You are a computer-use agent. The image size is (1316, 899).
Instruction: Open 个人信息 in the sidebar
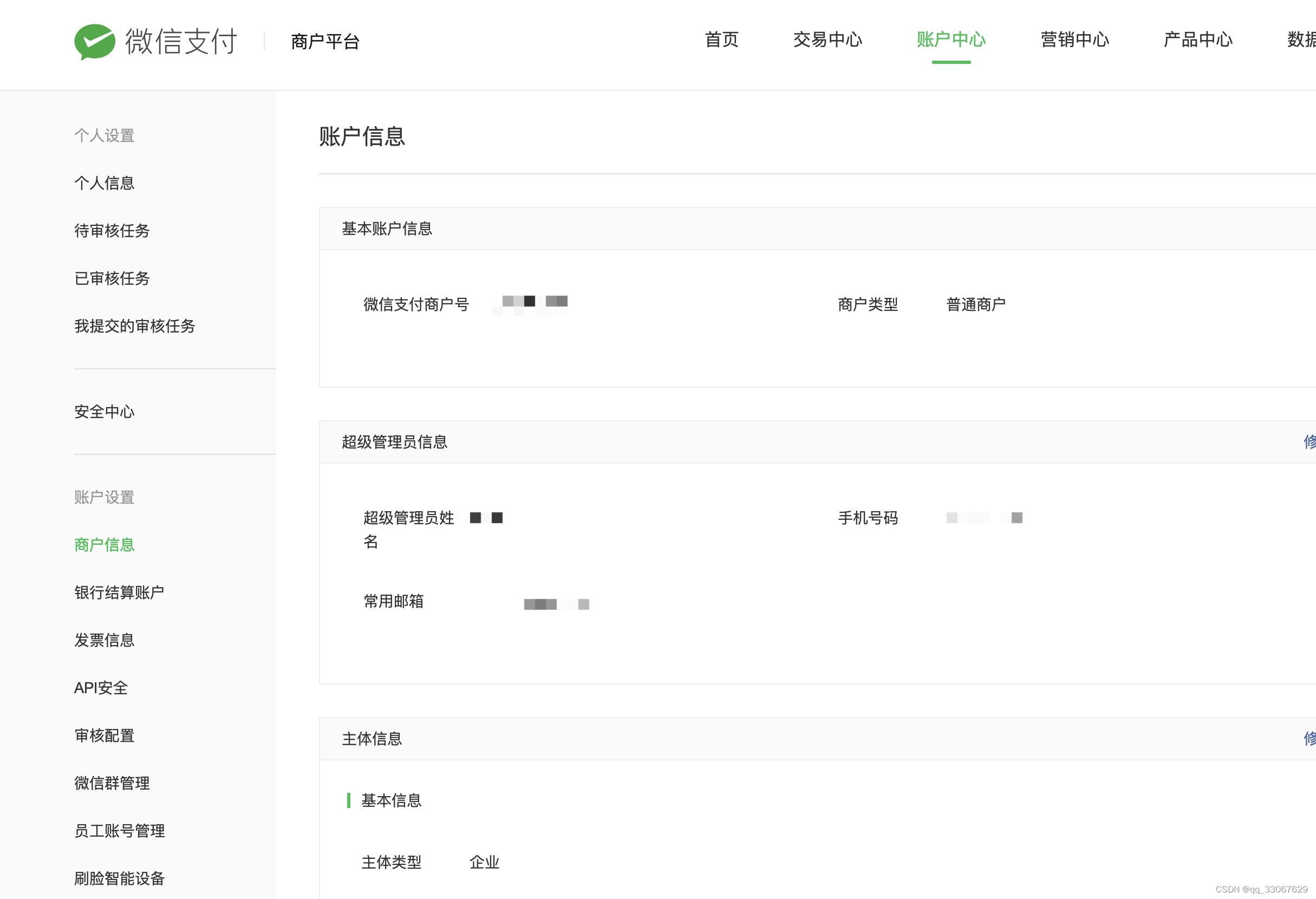pos(104,183)
